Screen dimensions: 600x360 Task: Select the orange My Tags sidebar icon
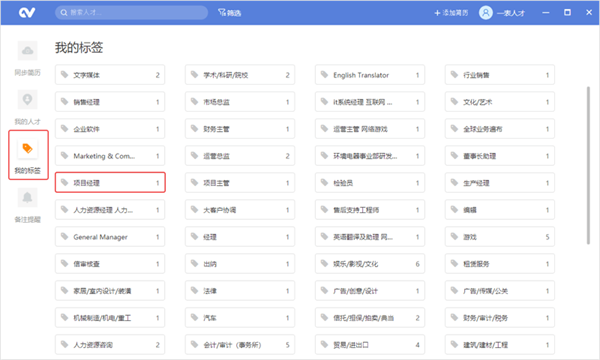click(28, 148)
